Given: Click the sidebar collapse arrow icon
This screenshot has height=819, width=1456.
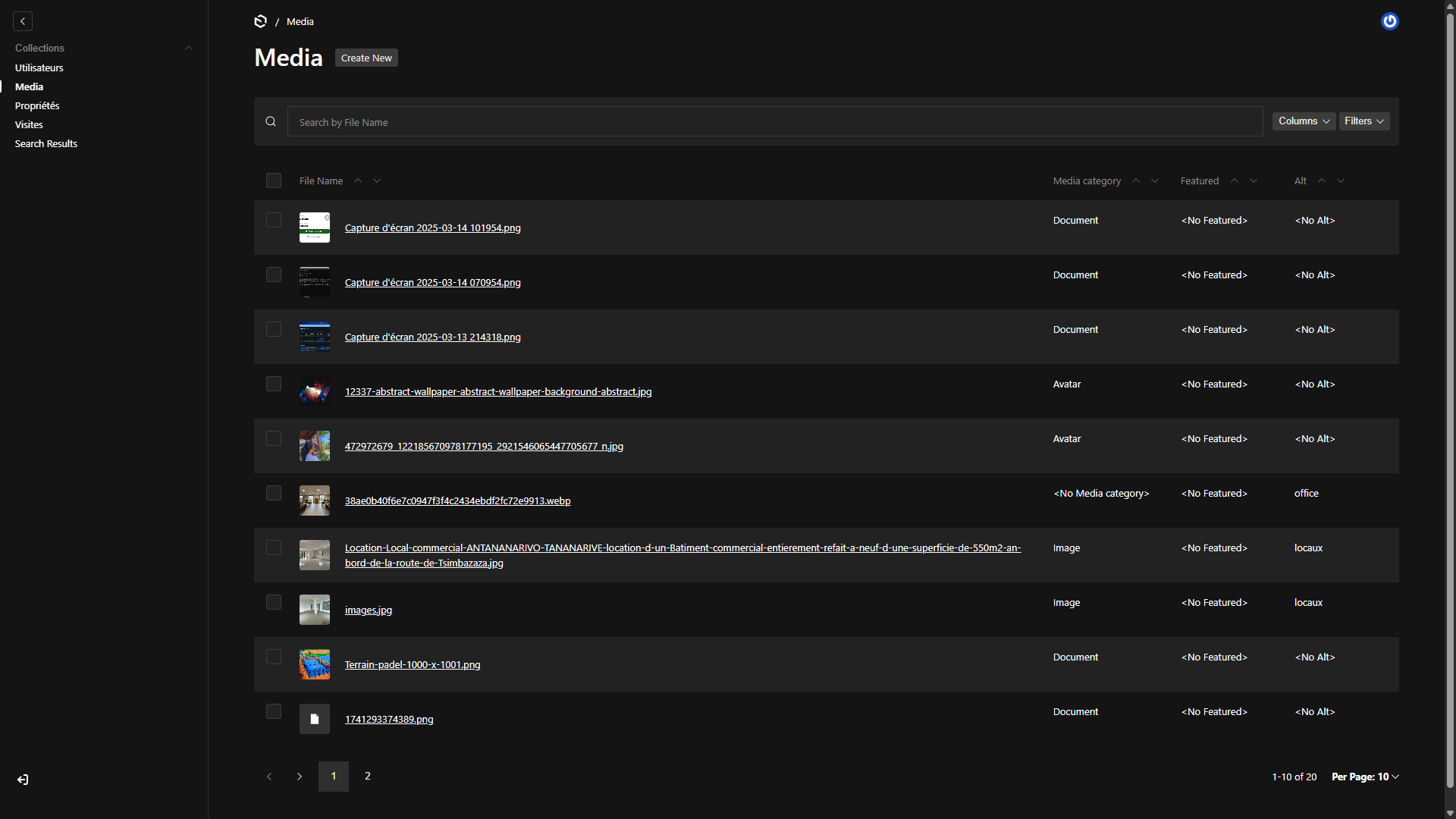Looking at the screenshot, I should pyautogui.click(x=23, y=21).
